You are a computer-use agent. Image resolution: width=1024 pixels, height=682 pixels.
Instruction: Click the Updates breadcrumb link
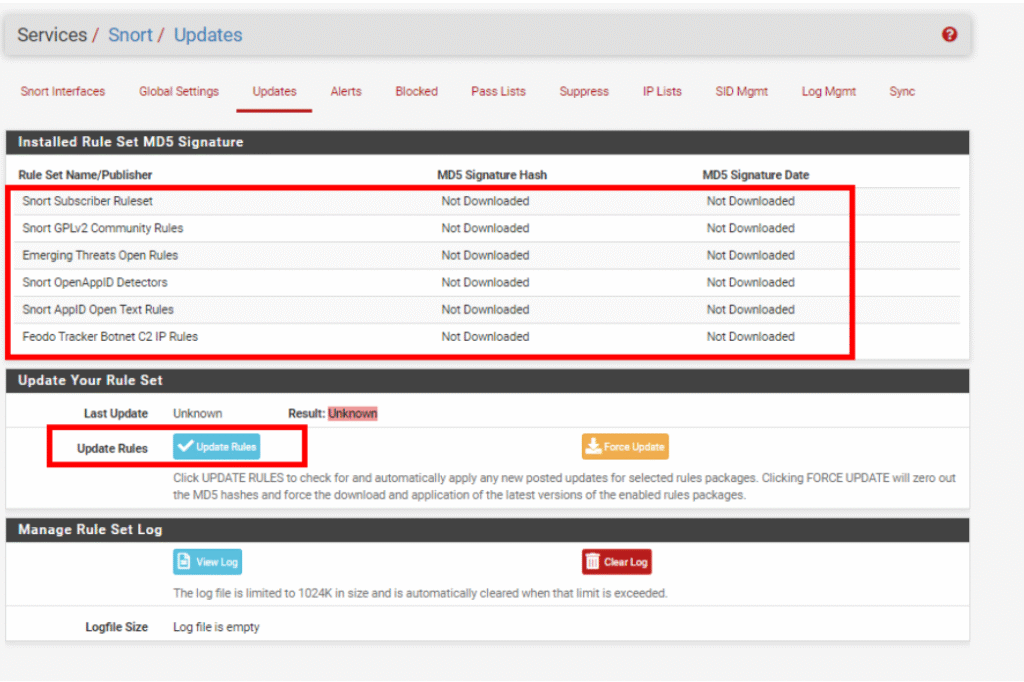pyautogui.click(x=208, y=35)
